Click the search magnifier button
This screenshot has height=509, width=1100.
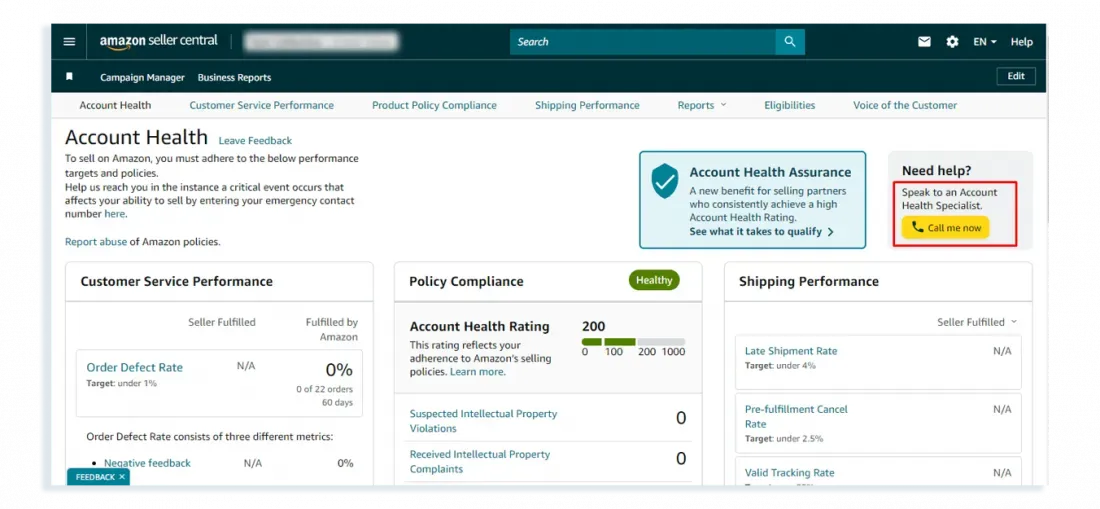coord(790,42)
